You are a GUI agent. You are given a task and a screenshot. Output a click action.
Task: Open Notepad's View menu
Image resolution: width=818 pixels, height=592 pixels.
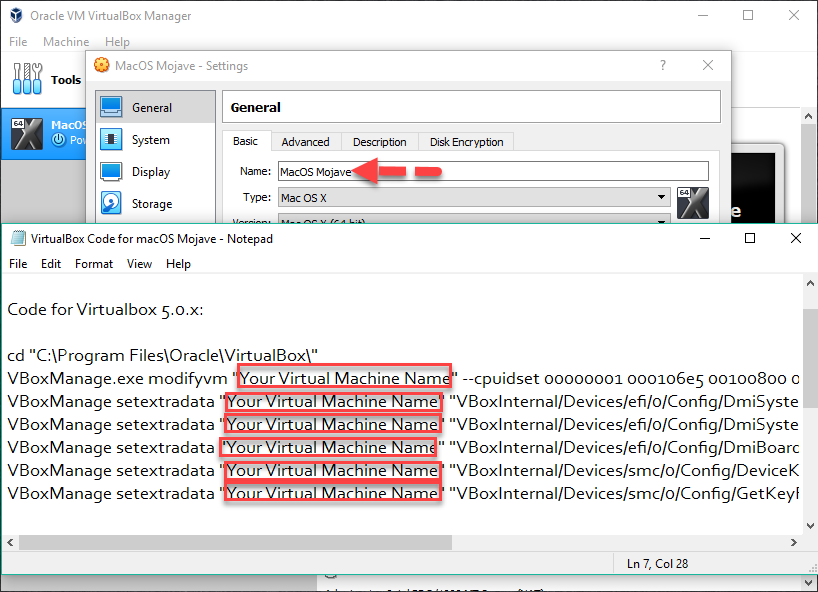tap(139, 264)
